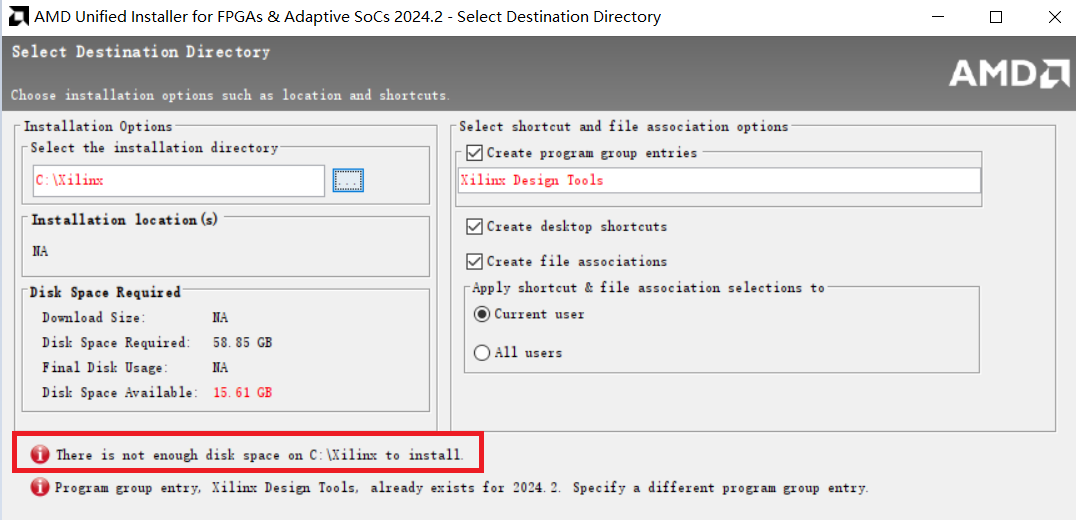Select the Current user radio option
Screen dimensions: 1076x520
482,314
